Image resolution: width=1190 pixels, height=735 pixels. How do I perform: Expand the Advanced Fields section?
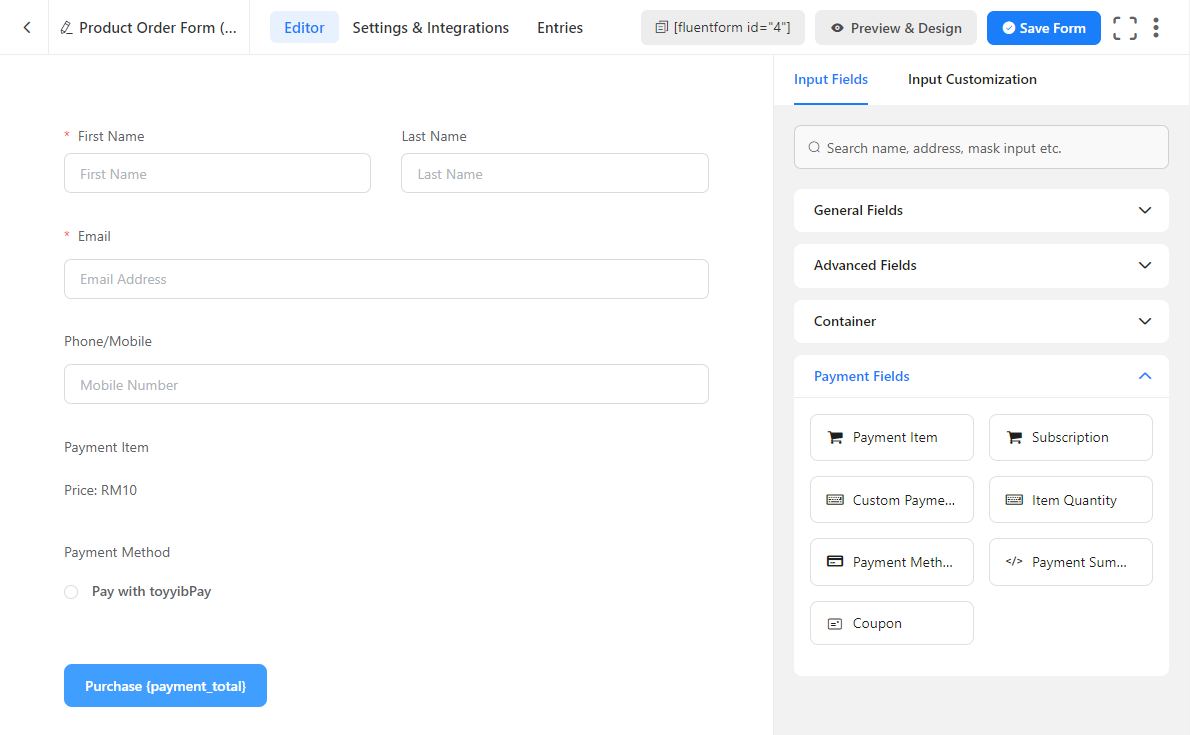pyautogui.click(x=980, y=266)
